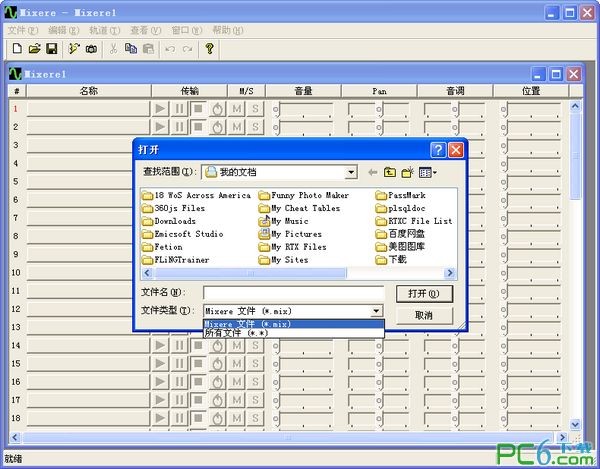Play track 1

(160, 109)
